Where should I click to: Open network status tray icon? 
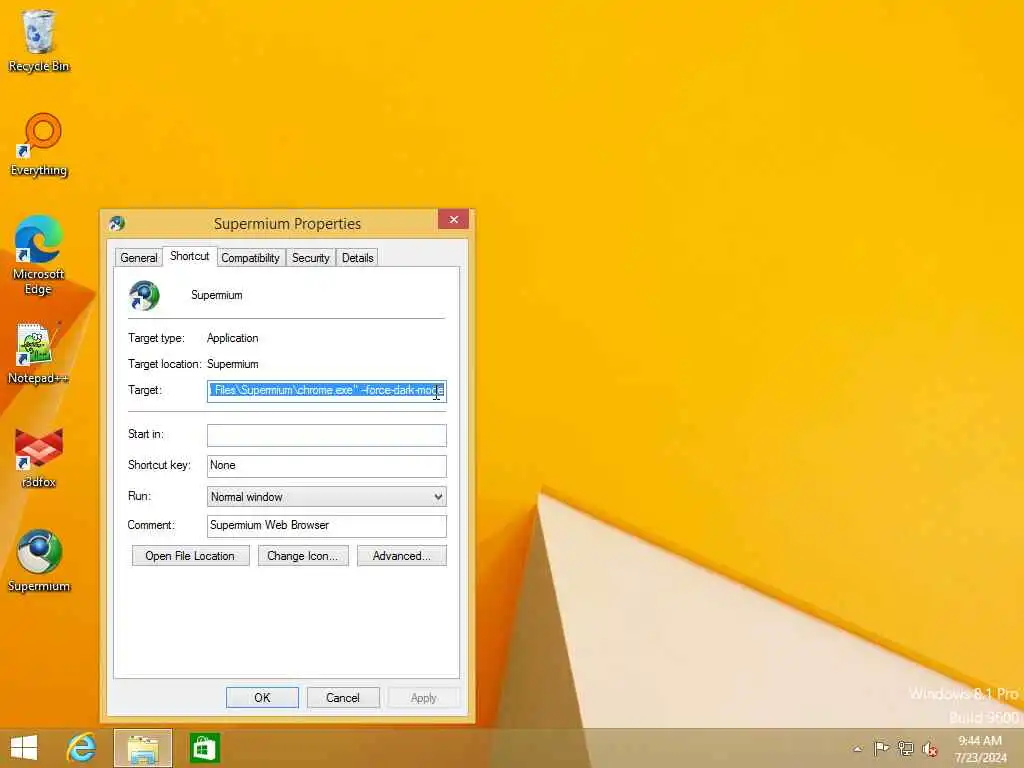pos(905,748)
